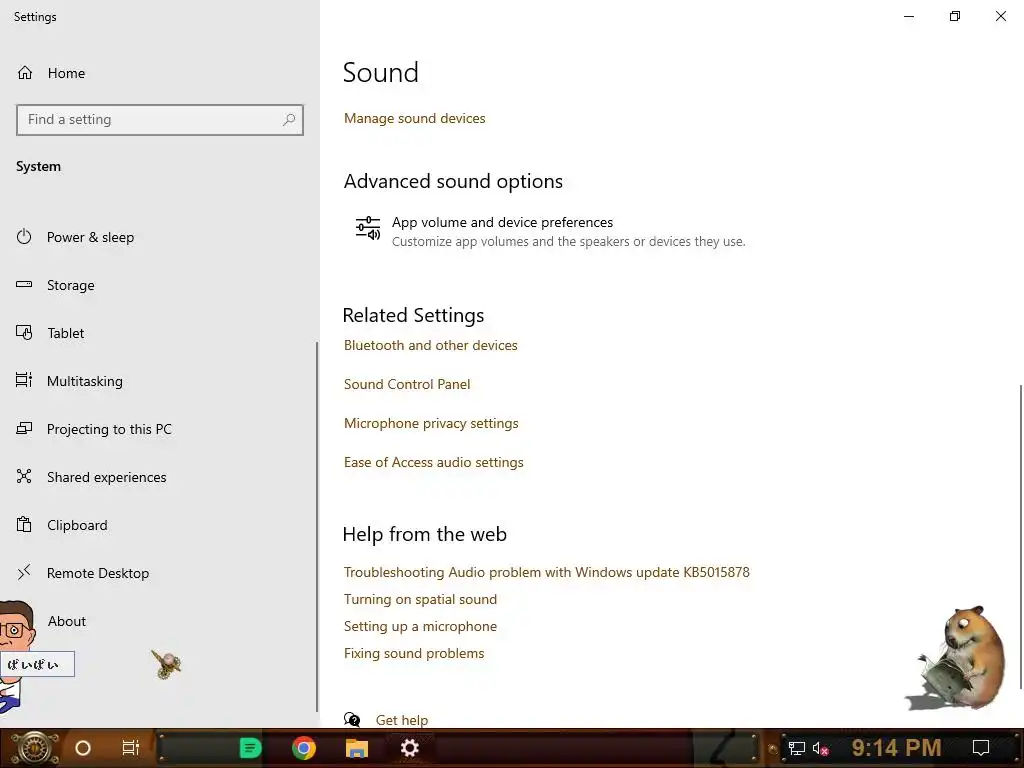Open Turning on spatial sound link

point(420,600)
